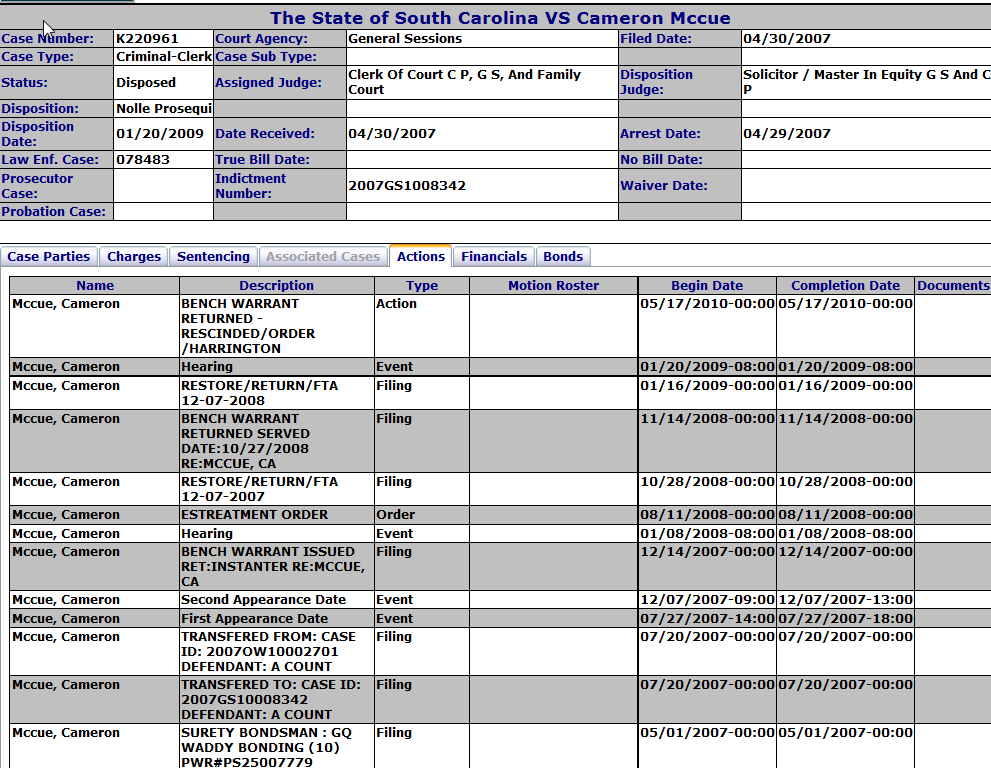The height and width of the screenshot is (768, 991).
Task: Select completion date 10/28/2008-00:00
Action: tap(846, 482)
